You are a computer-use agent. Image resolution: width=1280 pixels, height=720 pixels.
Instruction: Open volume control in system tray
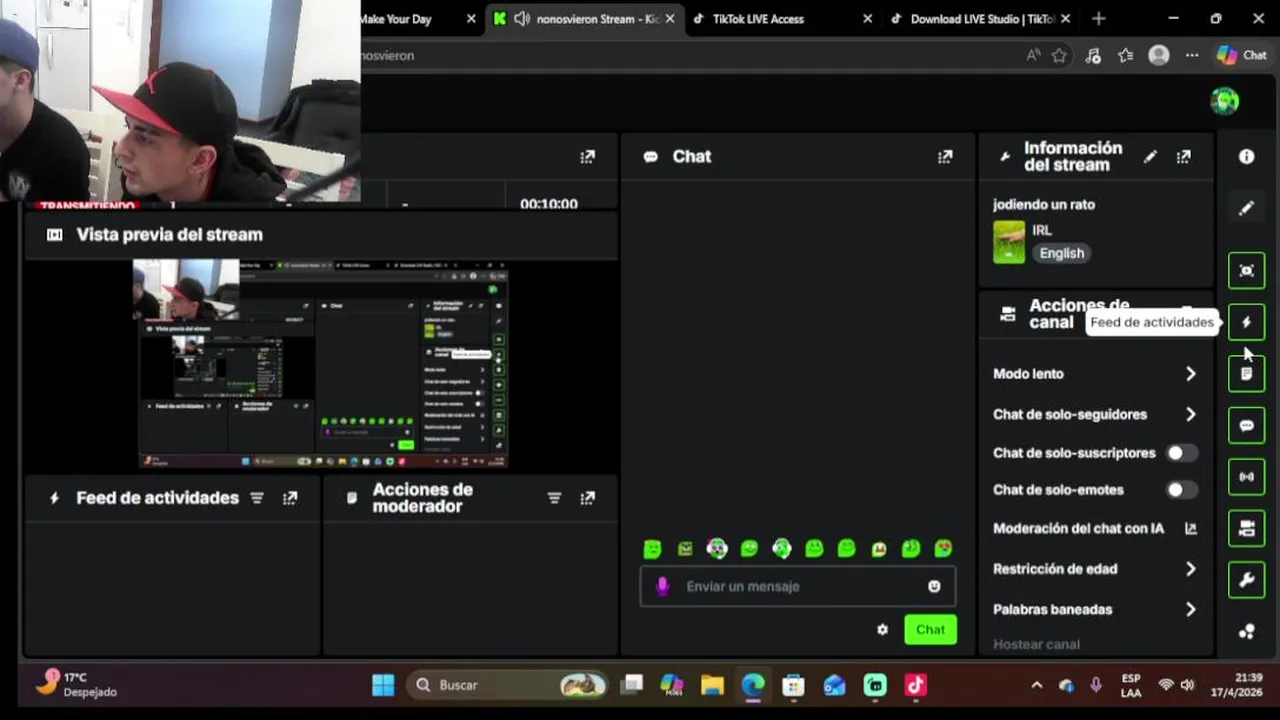[1188, 685]
